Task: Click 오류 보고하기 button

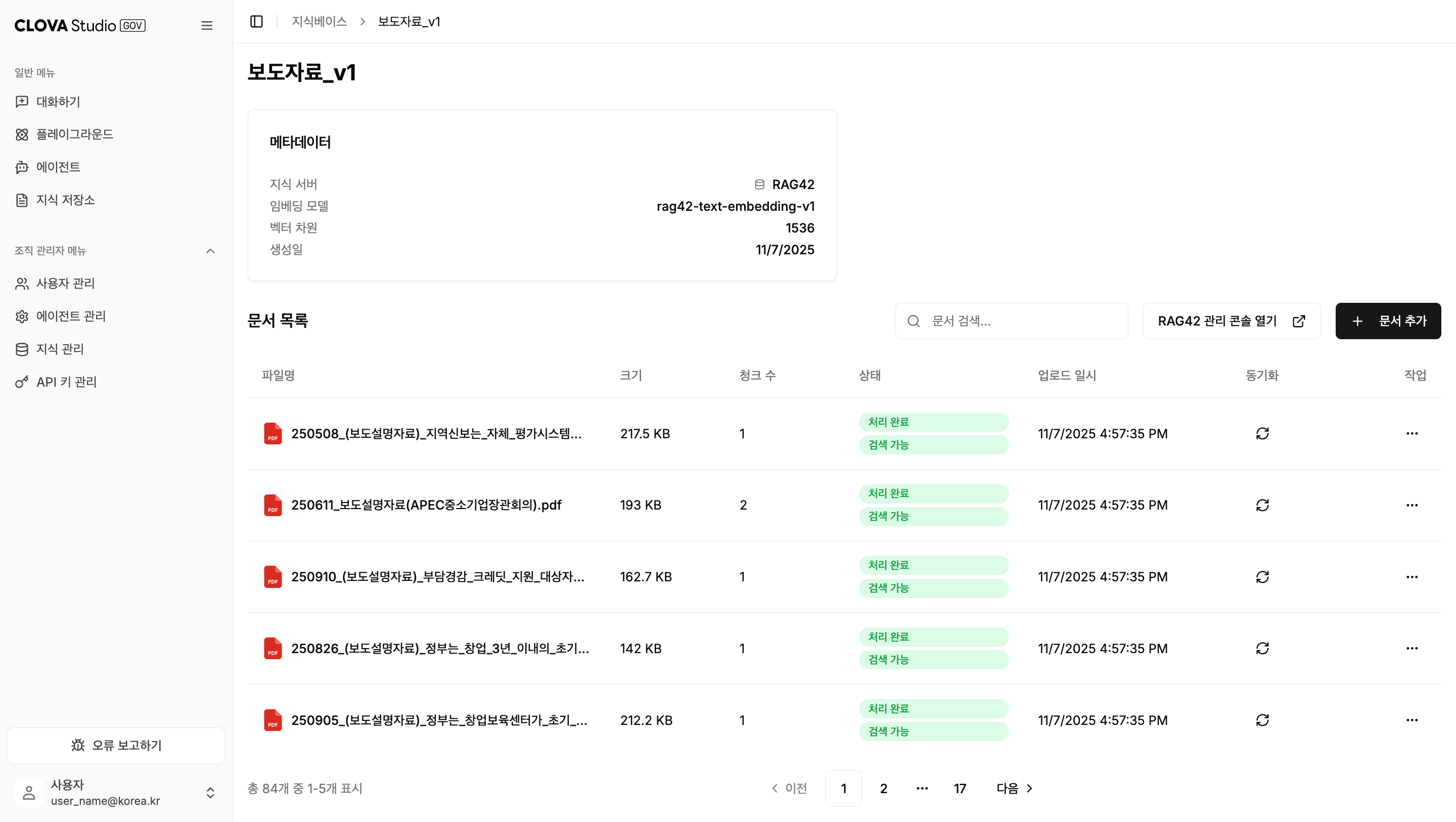Action: point(116,746)
